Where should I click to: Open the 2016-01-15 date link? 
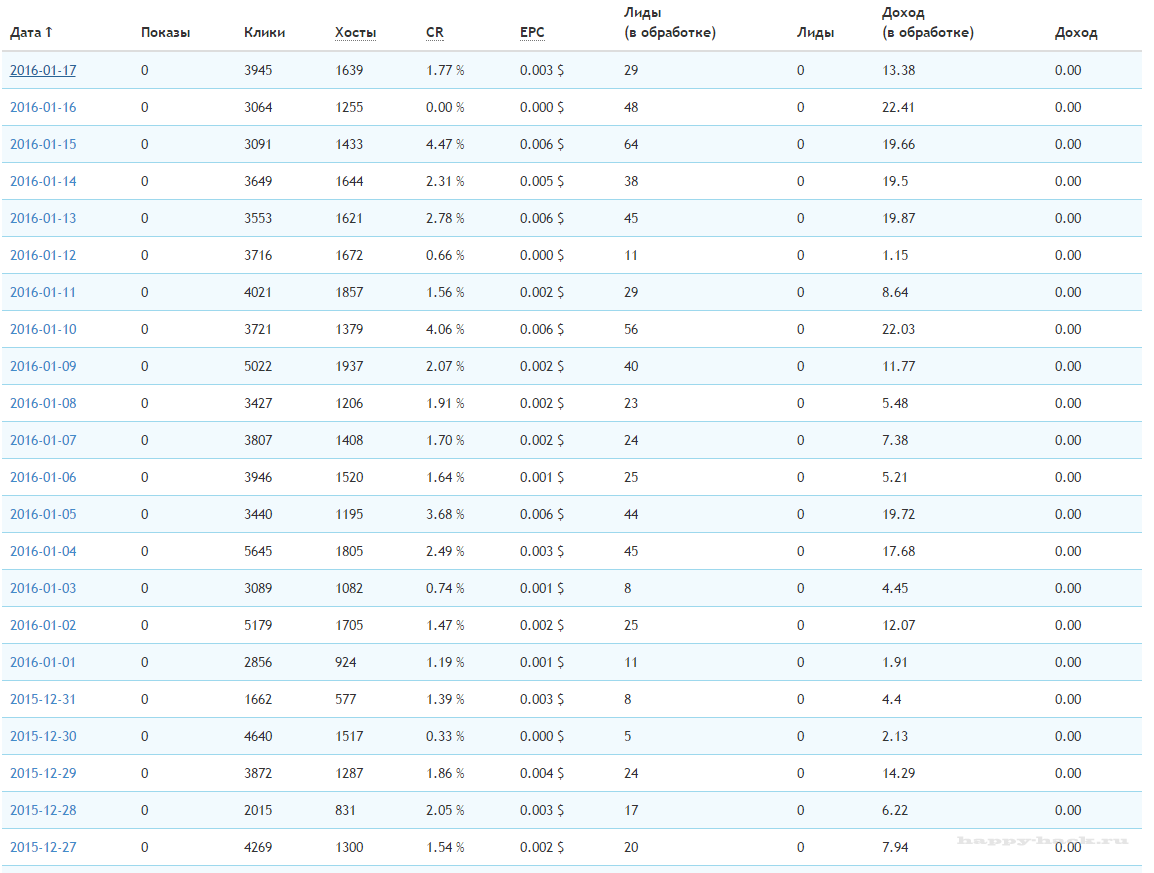43,144
